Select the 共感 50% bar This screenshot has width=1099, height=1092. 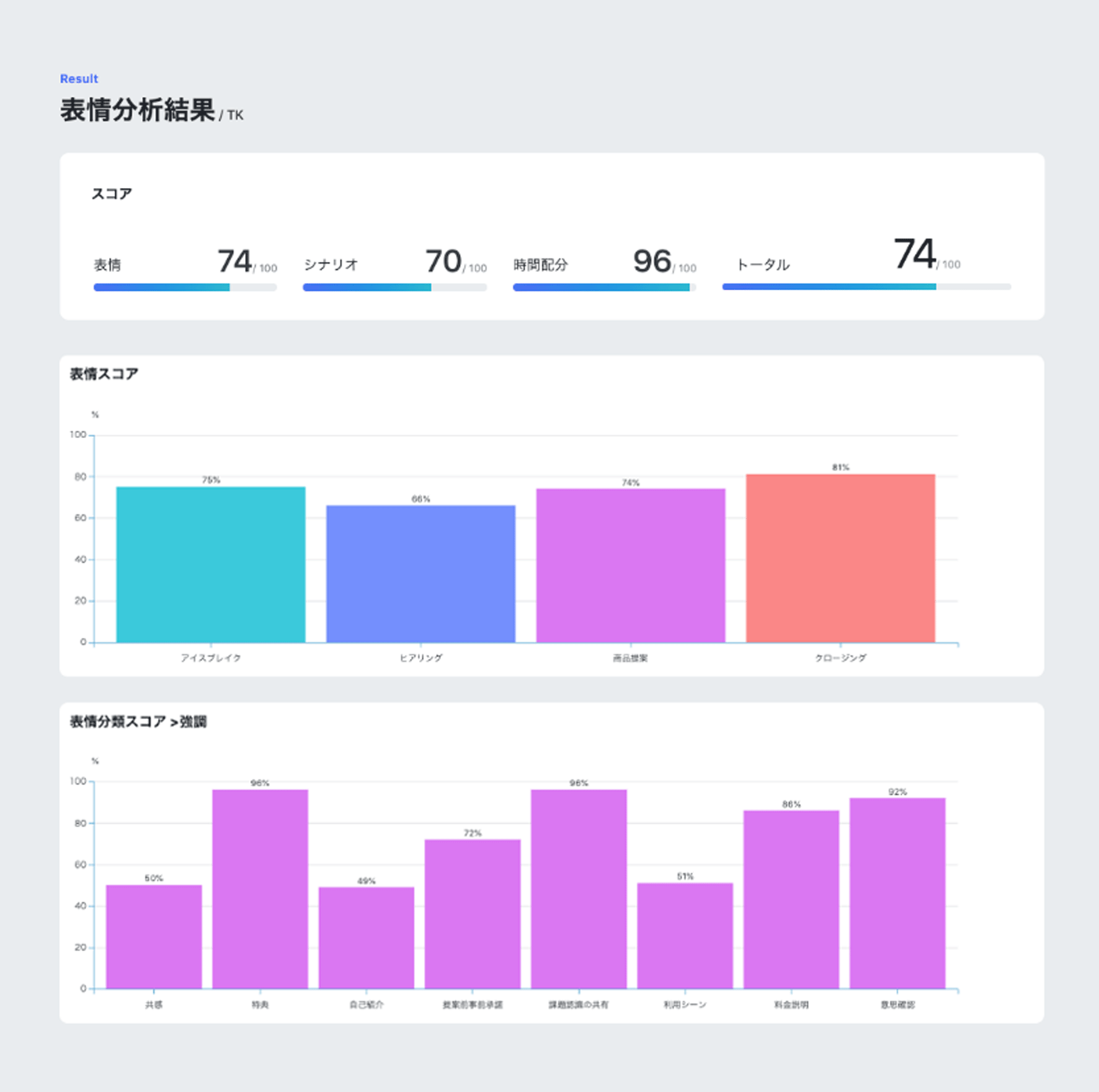pyautogui.click(x=154, y=937)
